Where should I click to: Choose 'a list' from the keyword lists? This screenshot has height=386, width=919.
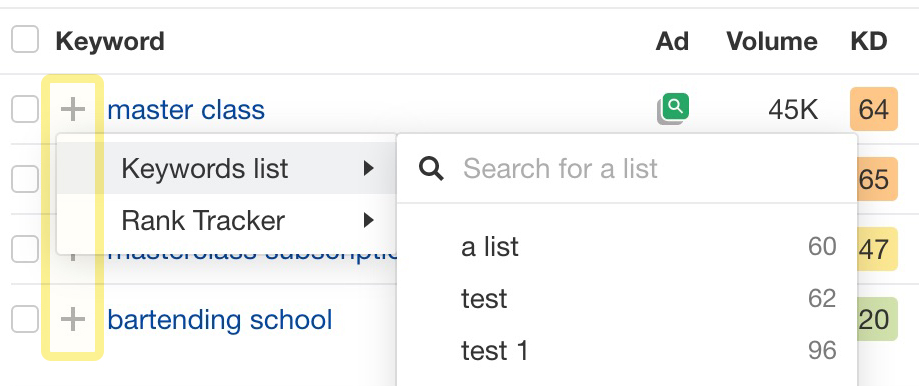point(627,247)
